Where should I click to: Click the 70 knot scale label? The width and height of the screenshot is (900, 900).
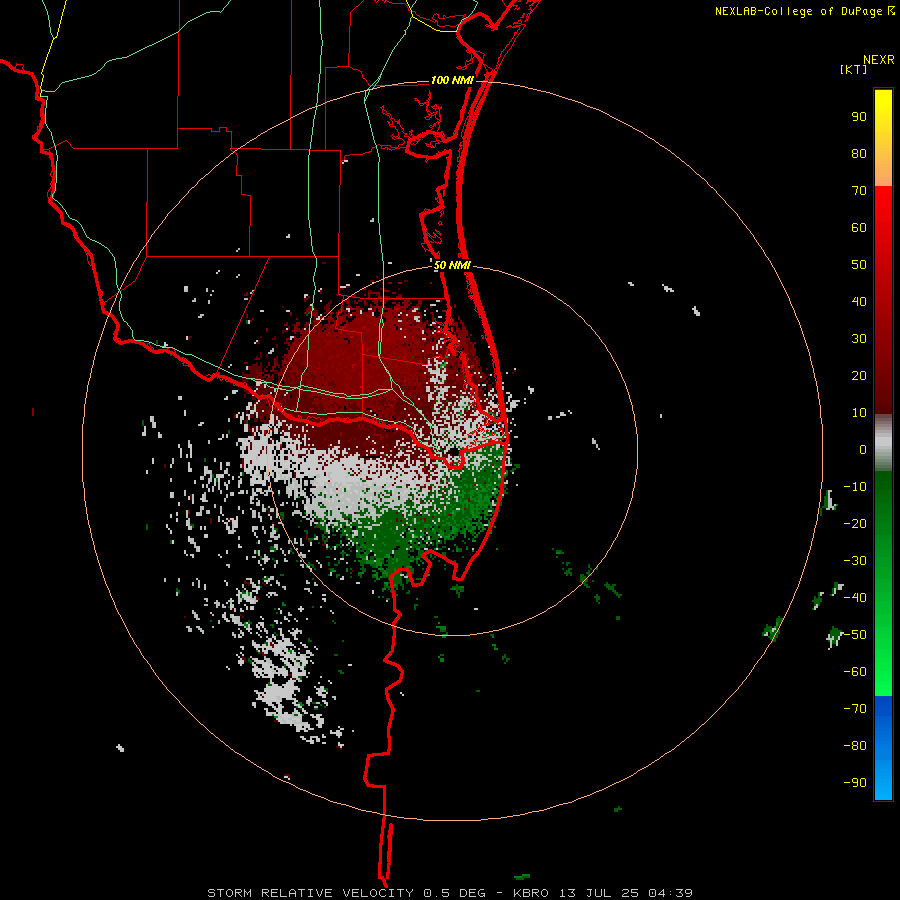[859, 191]
